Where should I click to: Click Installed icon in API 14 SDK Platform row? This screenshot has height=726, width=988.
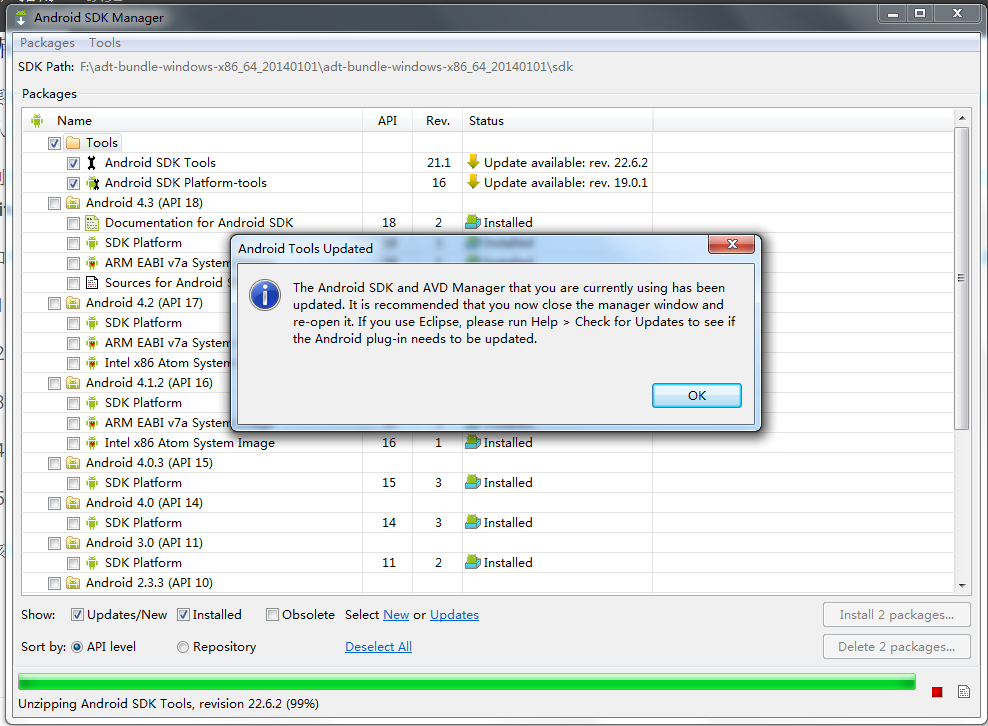[x=473, y=522]
